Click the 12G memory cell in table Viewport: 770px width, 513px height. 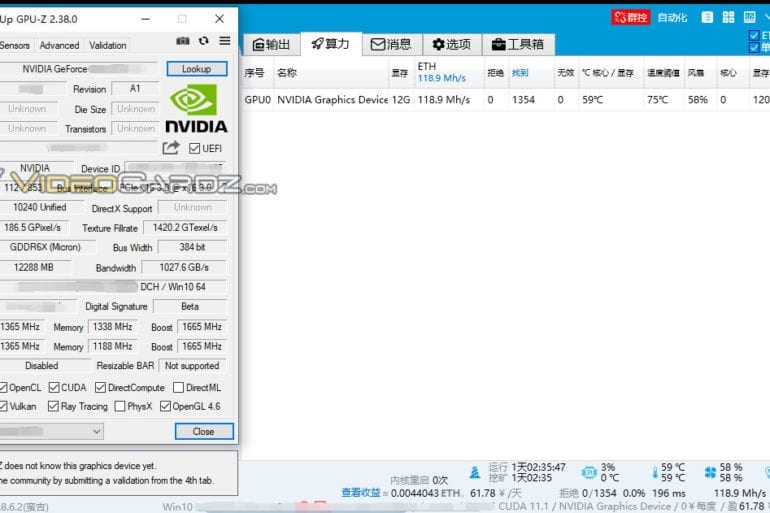click(x=401, y=100)
